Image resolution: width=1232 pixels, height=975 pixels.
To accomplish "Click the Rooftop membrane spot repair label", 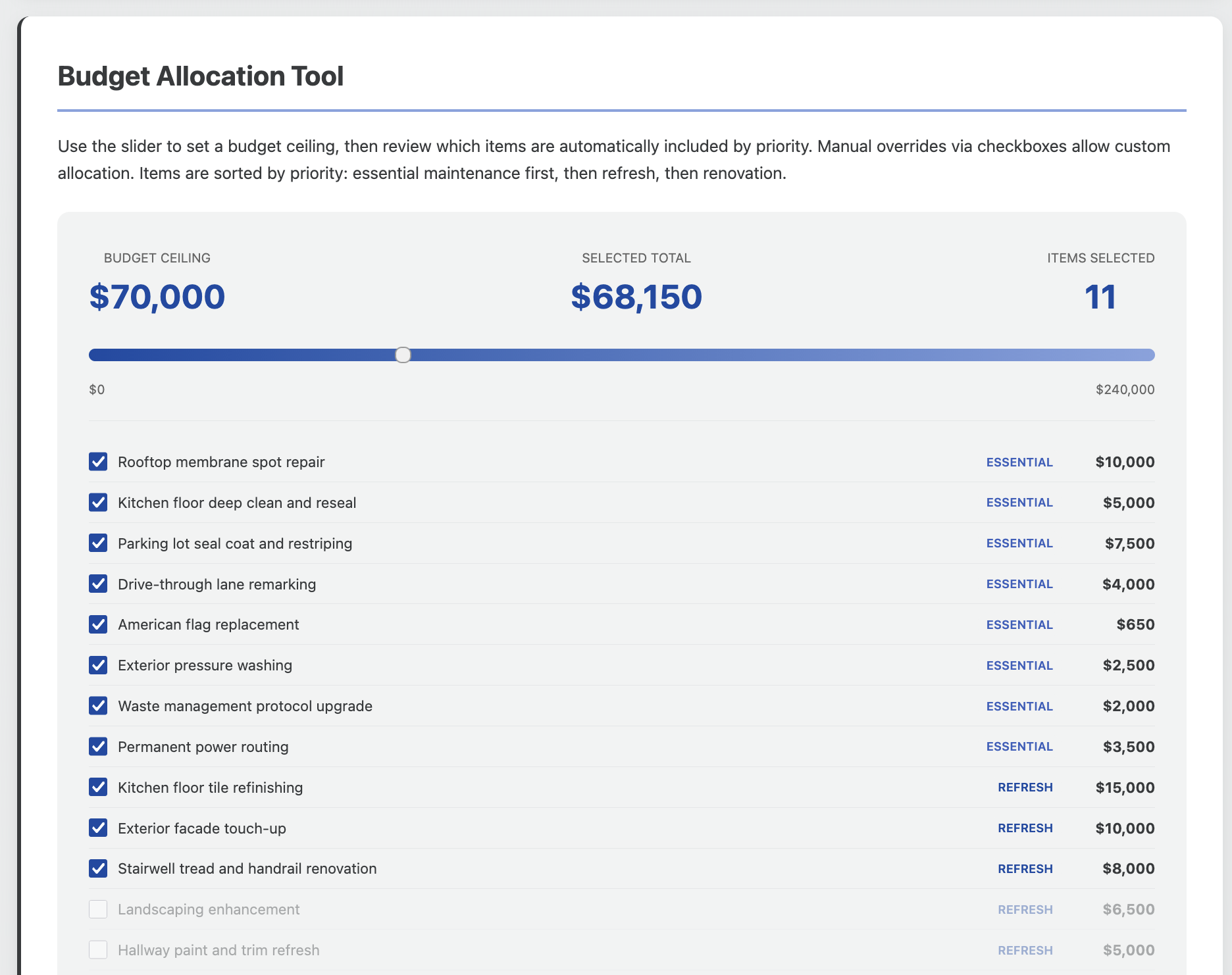I will [x=221, y=462].
